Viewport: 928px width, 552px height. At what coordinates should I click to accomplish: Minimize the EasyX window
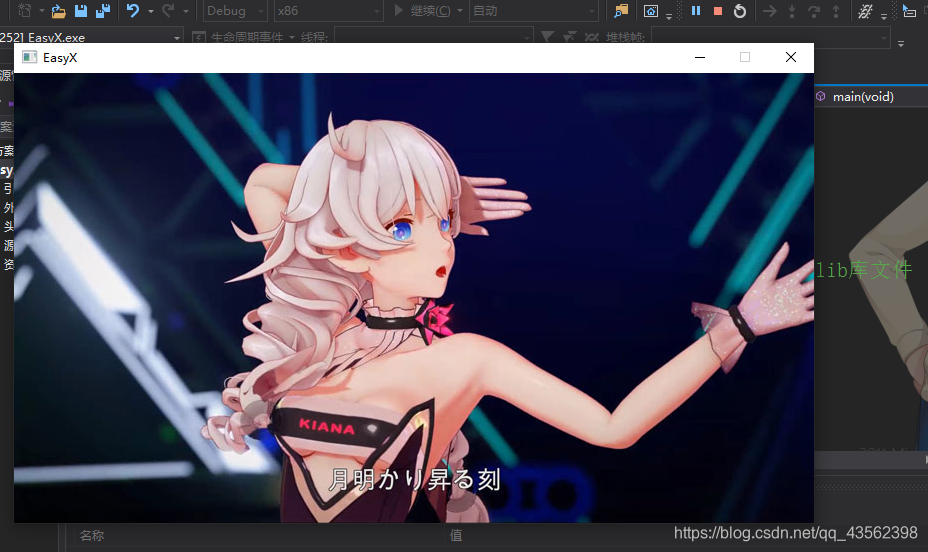coord(700,57)
